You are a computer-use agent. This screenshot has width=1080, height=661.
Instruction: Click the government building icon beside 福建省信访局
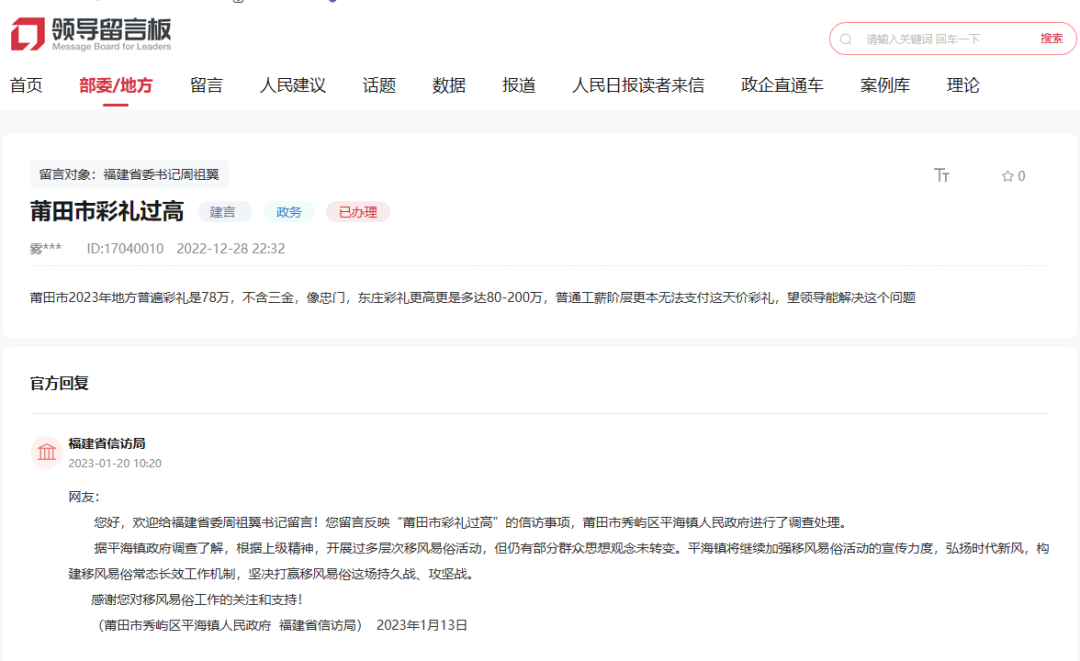tap(46, 452)
